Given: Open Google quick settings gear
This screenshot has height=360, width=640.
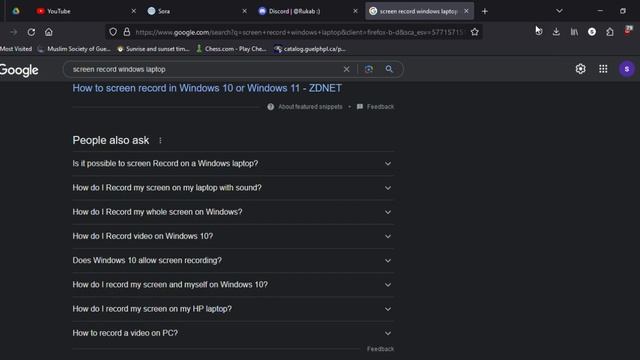Looking at the screenshot, I should pyautogui.click(x=580, y=69).
